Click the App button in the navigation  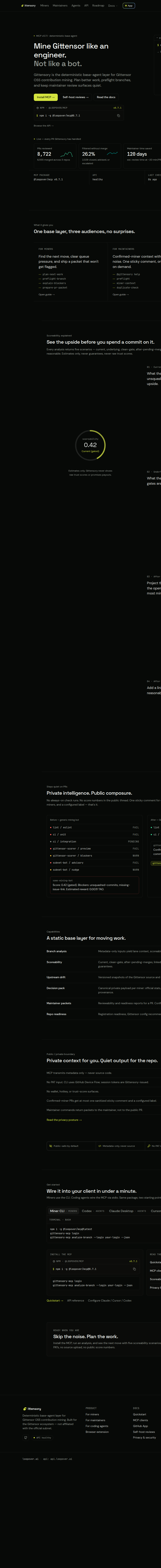pyautogui.click(x=129, y=5)
